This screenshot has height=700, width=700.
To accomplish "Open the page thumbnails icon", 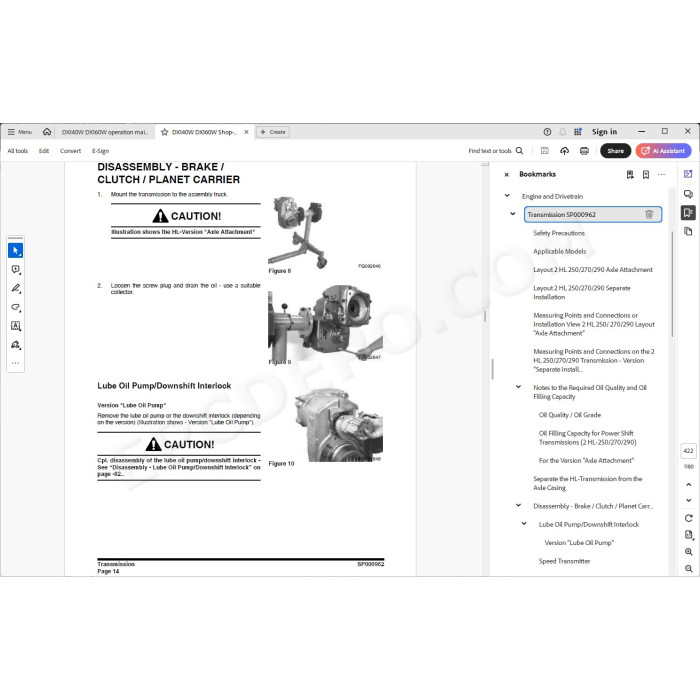I will point(688,231).
